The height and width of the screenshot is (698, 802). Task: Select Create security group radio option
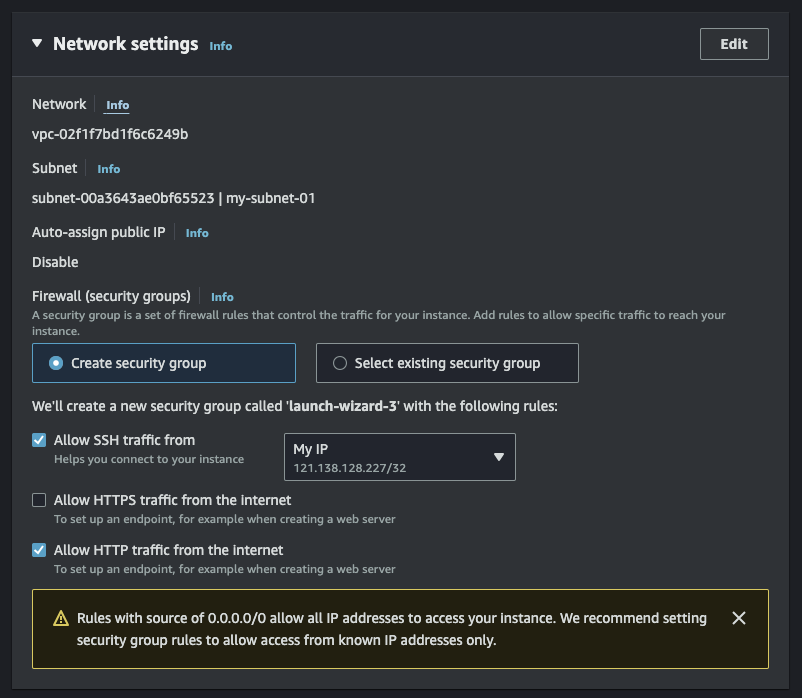164,363
